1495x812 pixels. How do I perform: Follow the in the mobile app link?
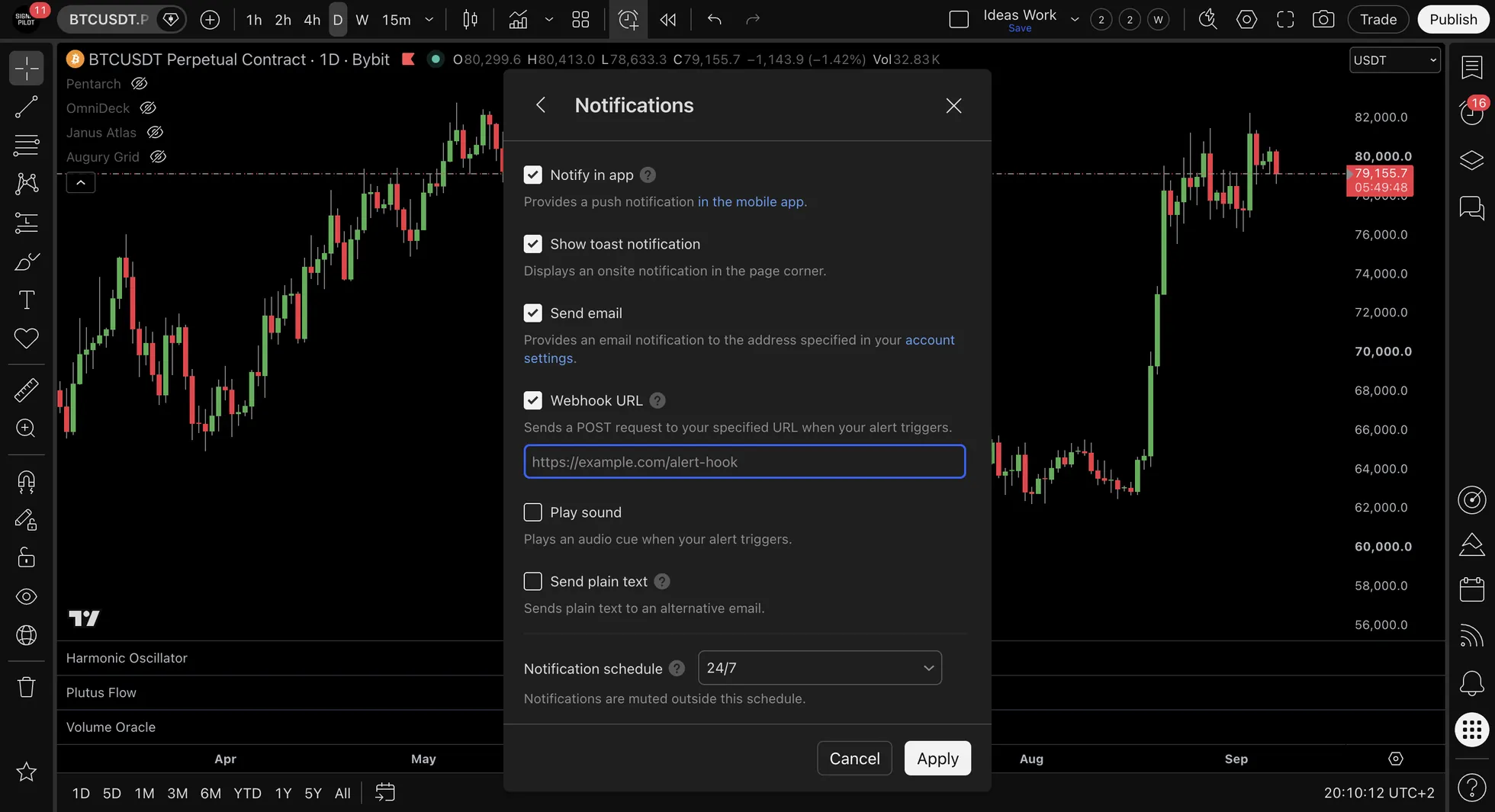pyautogui.click(x=751, y=201)
